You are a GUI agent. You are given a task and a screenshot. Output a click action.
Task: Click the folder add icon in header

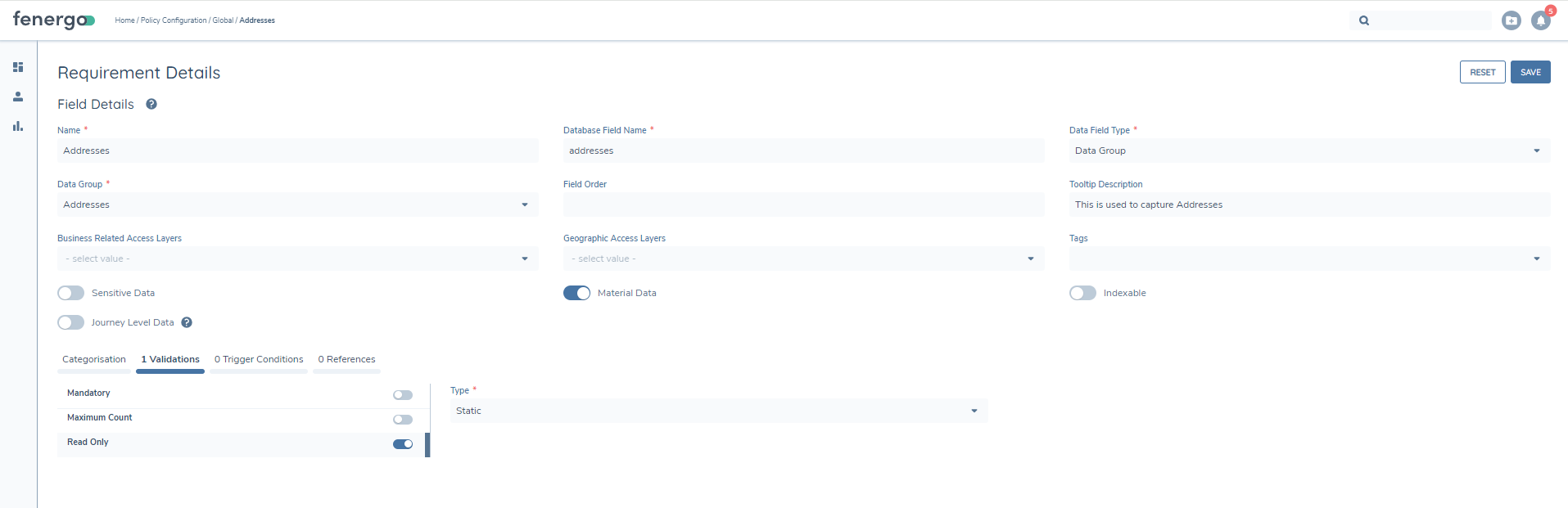coord(1511,20)
